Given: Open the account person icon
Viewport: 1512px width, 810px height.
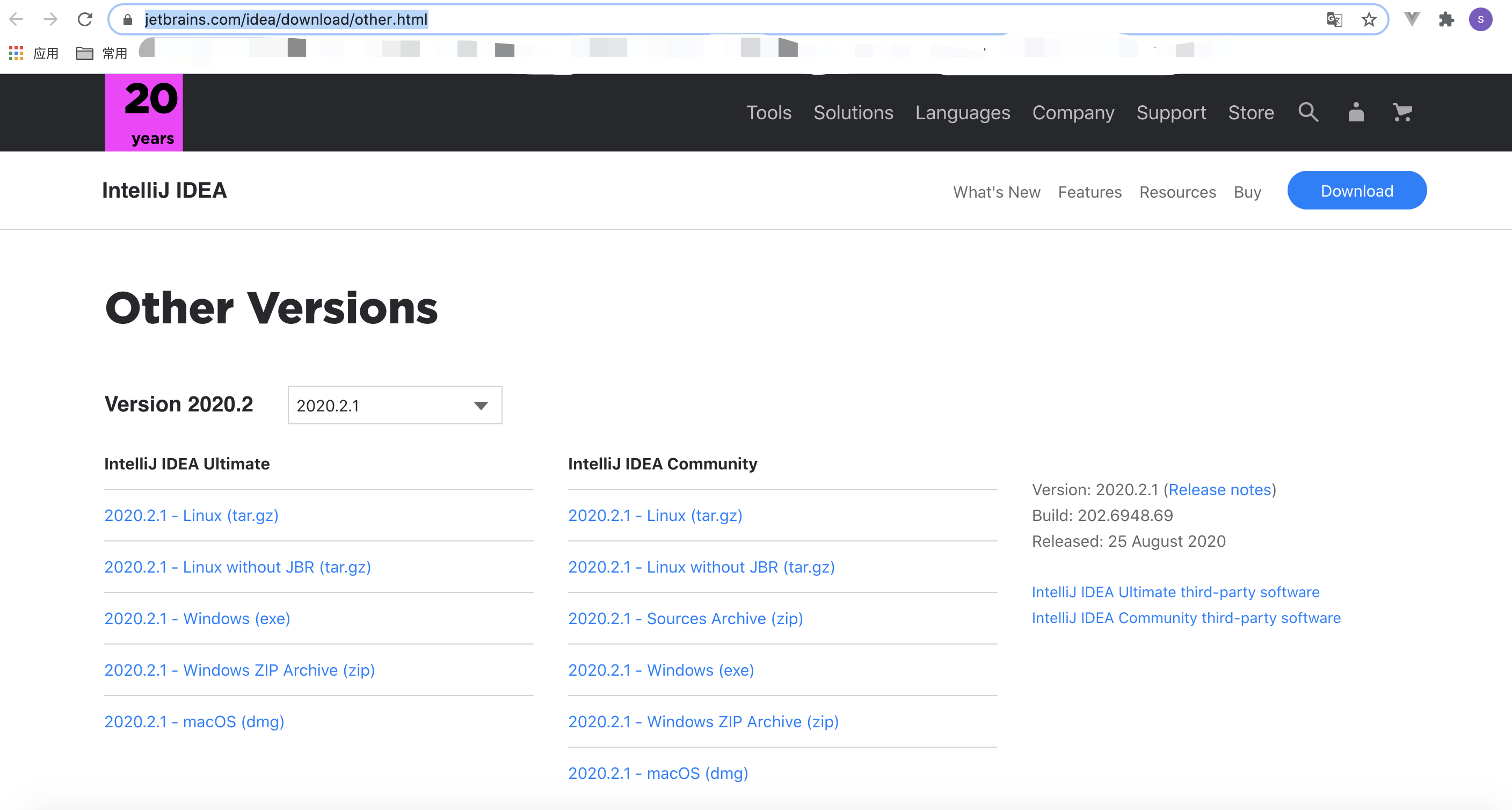Looking at the screenshot, I should coord(1356,112).
